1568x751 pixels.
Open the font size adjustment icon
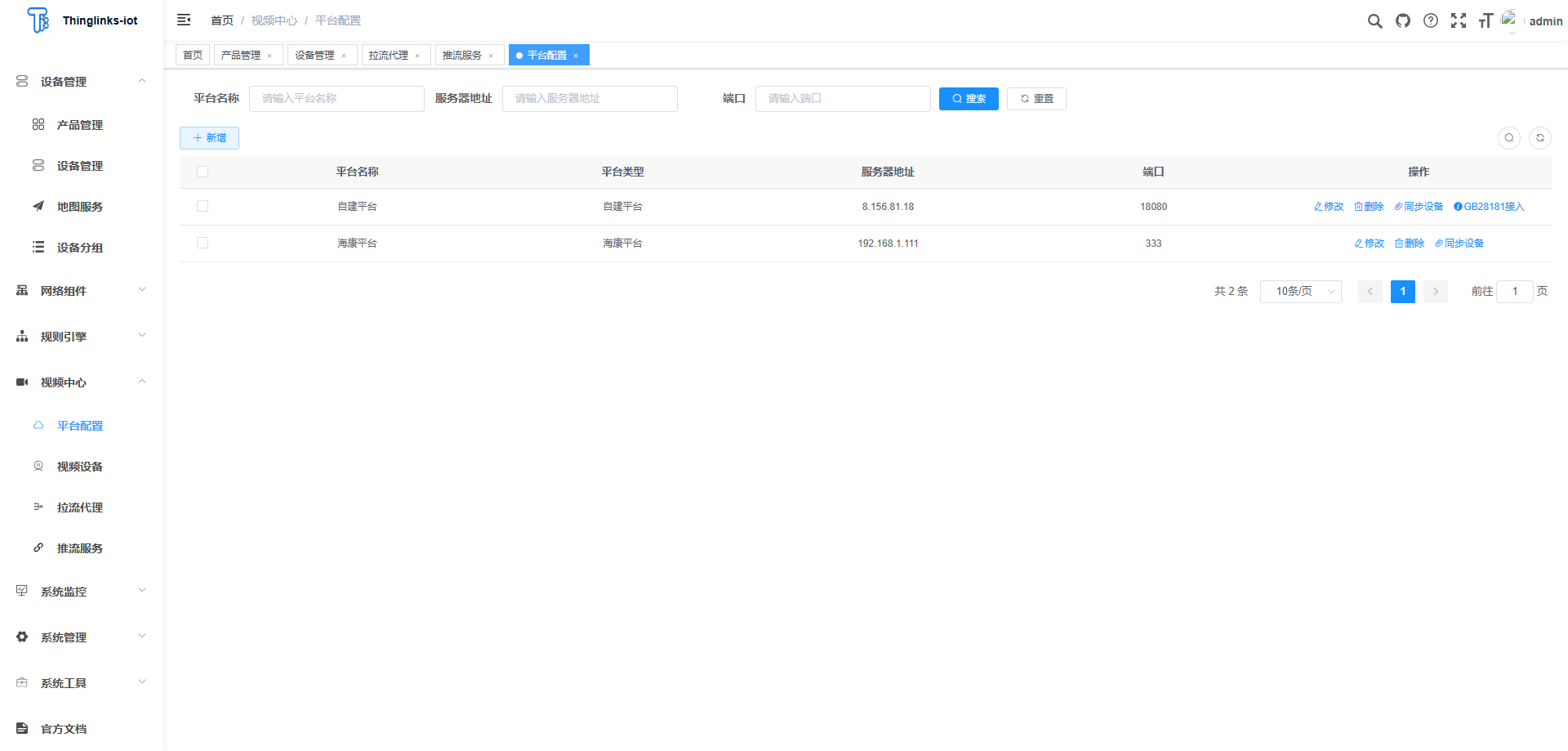(1486, 21)
